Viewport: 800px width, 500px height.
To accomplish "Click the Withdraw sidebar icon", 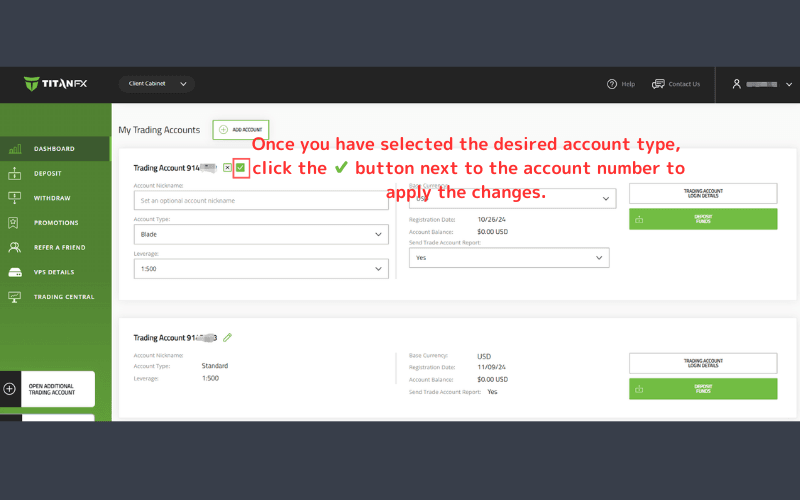I will [x=15, y=198].
